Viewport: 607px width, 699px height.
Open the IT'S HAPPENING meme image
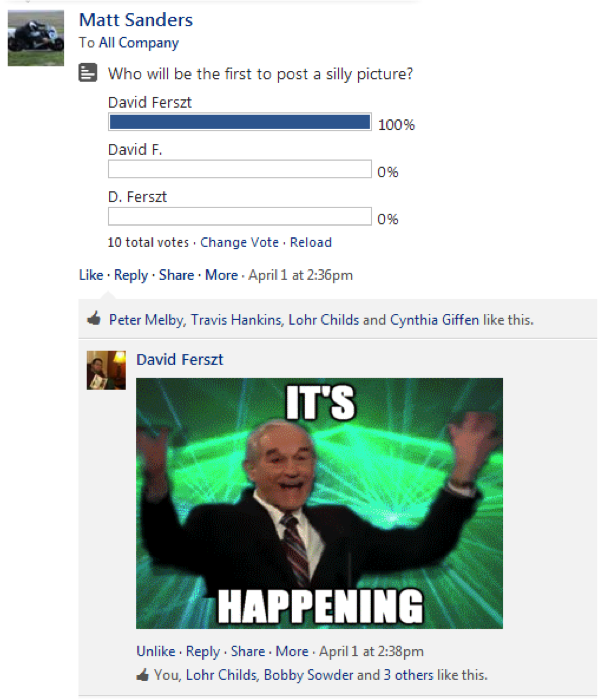319,503
